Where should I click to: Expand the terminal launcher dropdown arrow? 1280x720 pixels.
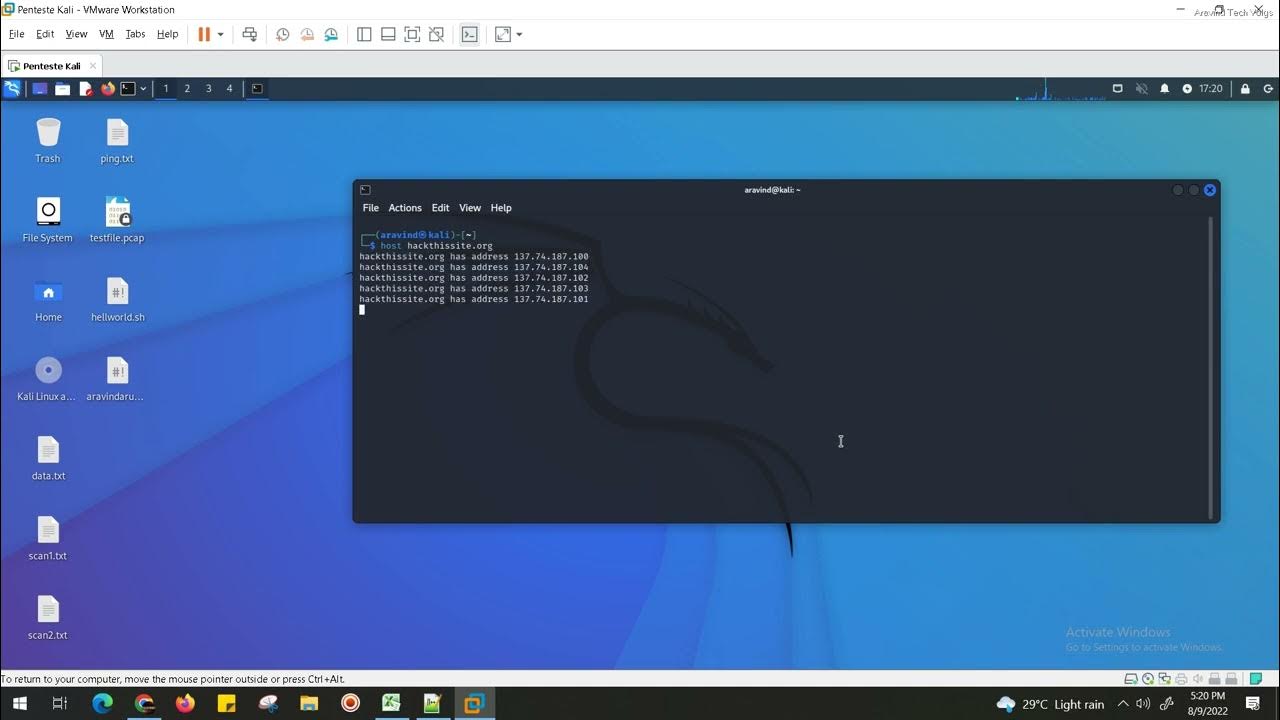[143, 88]
